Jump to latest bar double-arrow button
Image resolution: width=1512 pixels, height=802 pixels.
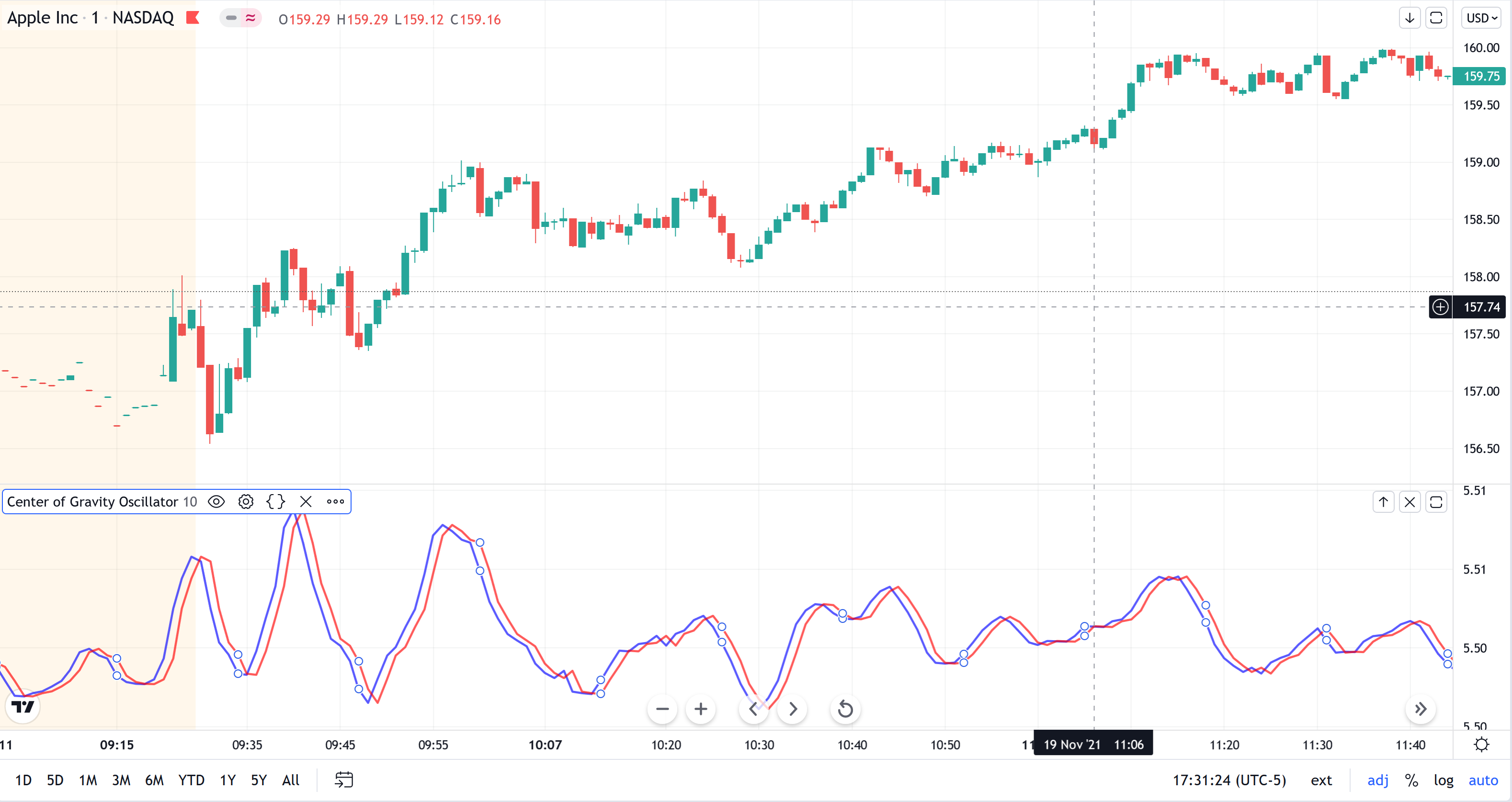(x=1421, y=709)
